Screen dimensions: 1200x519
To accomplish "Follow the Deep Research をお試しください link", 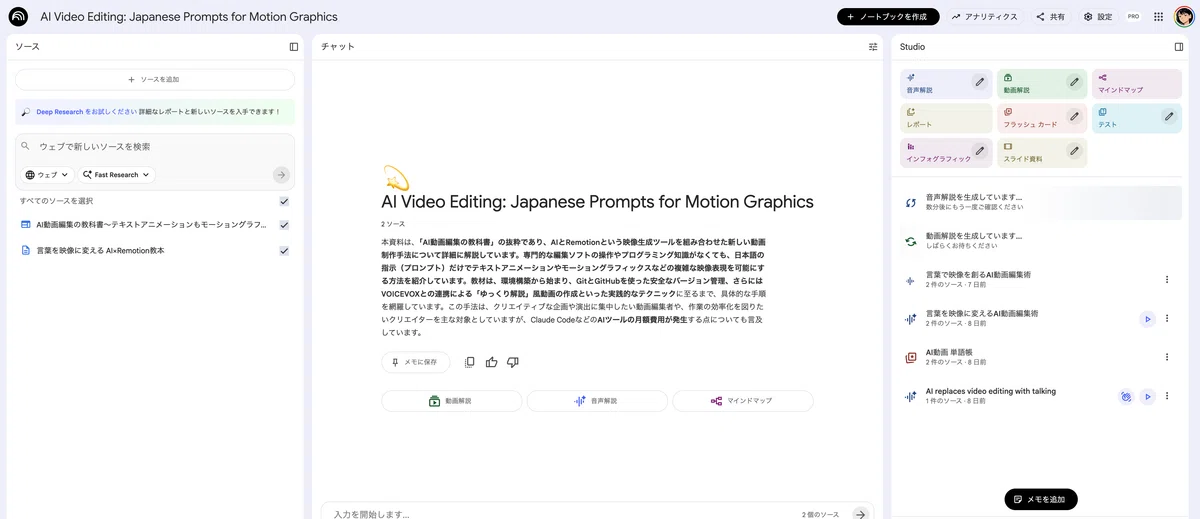I will click(x=86, y=112).
